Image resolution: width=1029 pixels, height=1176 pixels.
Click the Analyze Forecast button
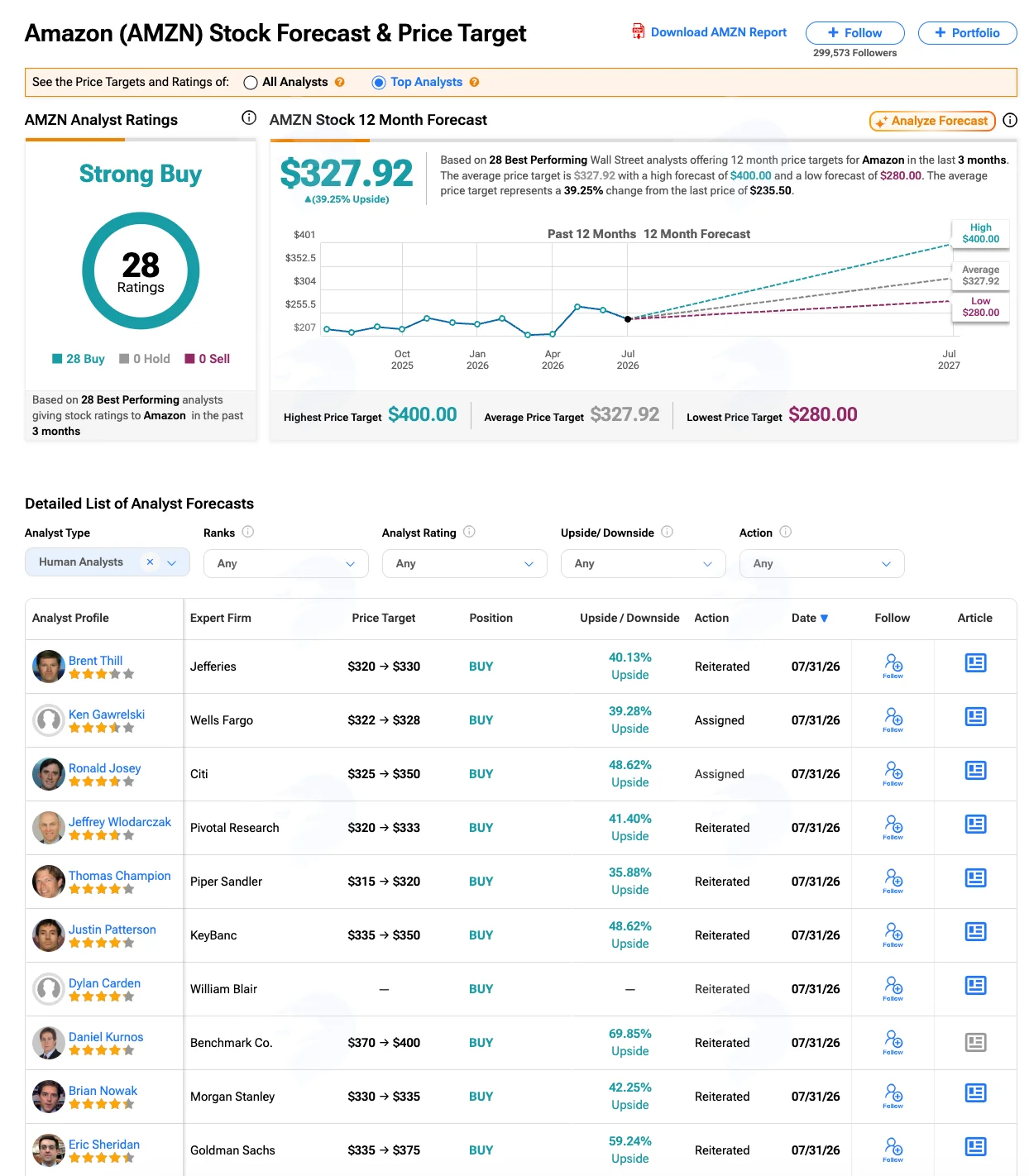pyautogui.click(x=932, y=121)
